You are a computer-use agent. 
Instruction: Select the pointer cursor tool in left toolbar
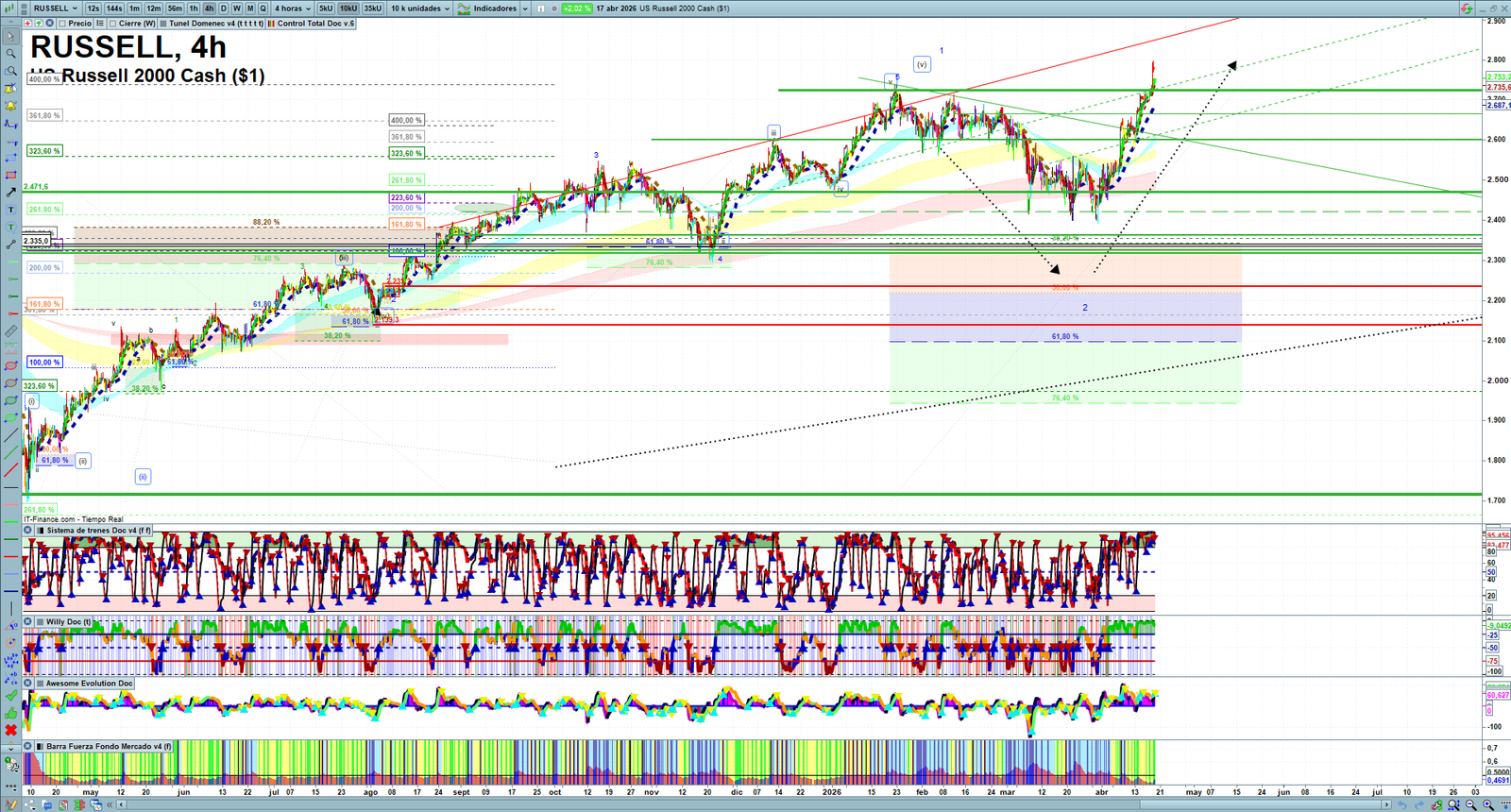(x=10, y=37)
